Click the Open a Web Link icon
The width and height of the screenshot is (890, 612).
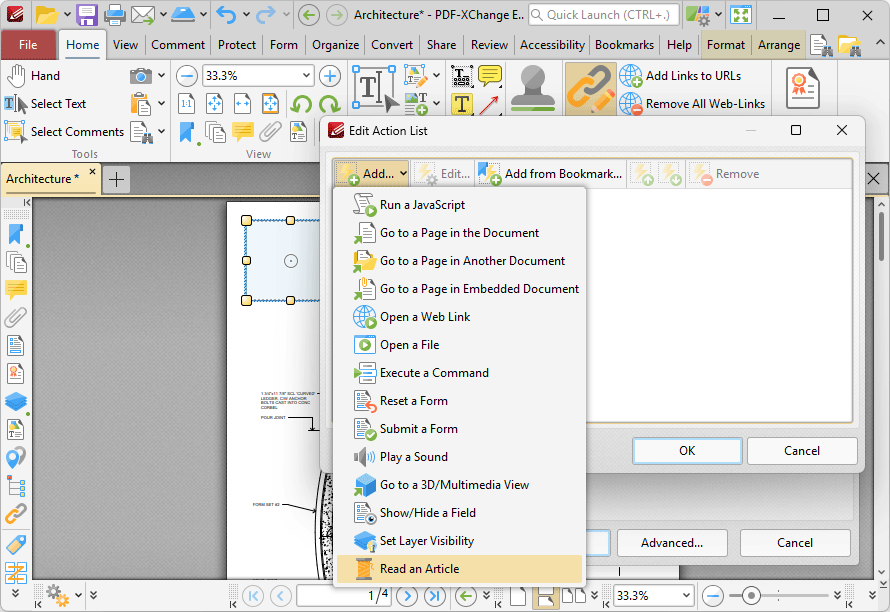coord(364,317)
